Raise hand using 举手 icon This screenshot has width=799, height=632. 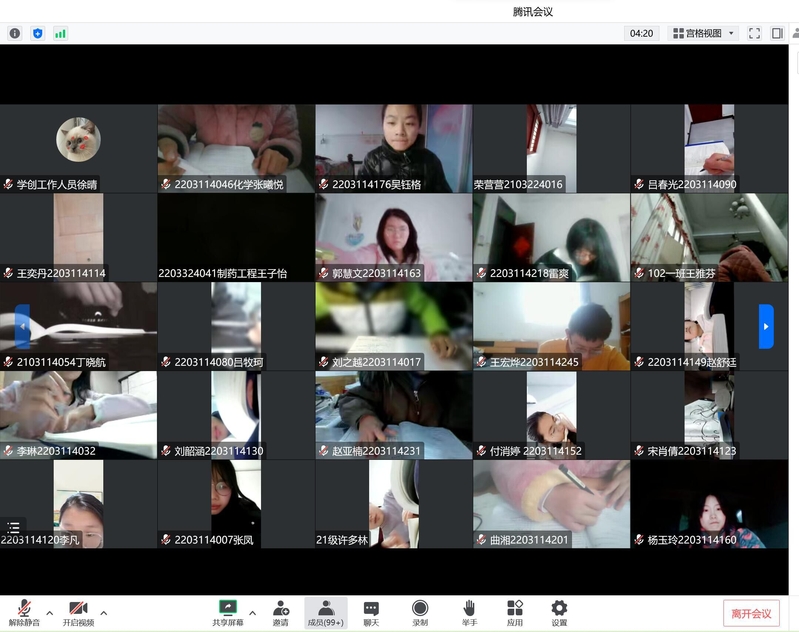469,612
